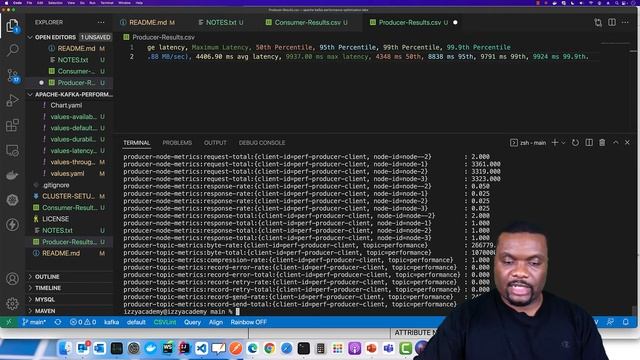This screenshot has width=640, height=360.
Task: Open NOTES.txt under Open Editors
Action: (x=70, y=60)
